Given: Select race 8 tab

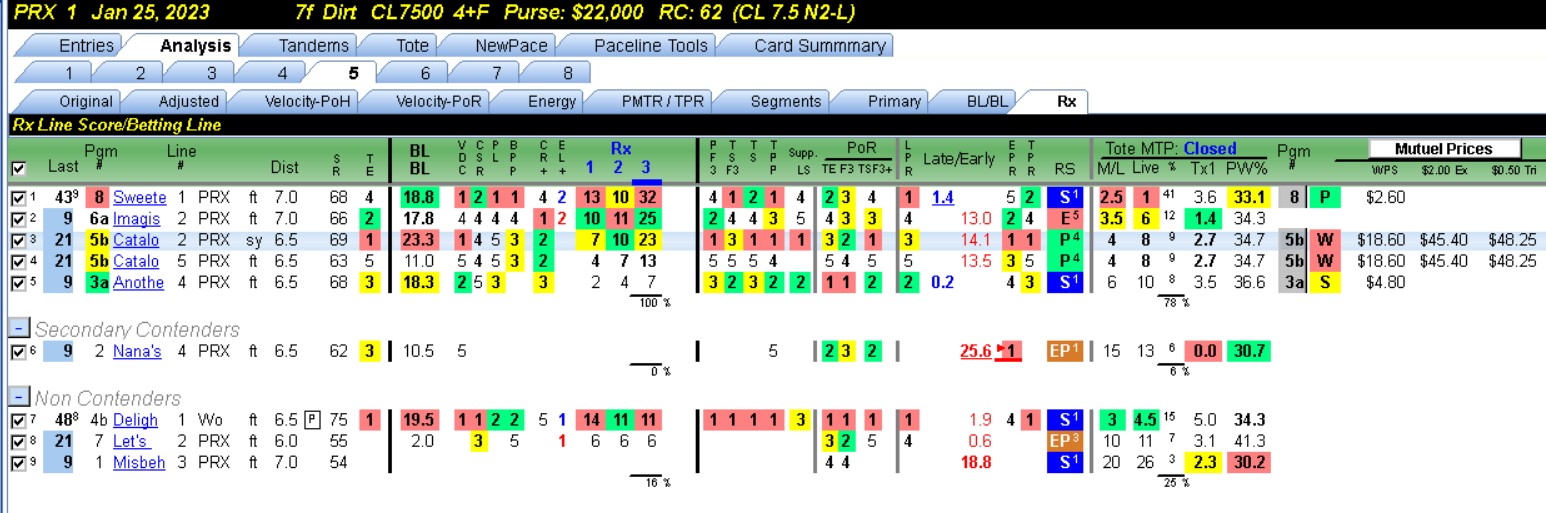Looking at the screenshot, I should click(568, 73).
